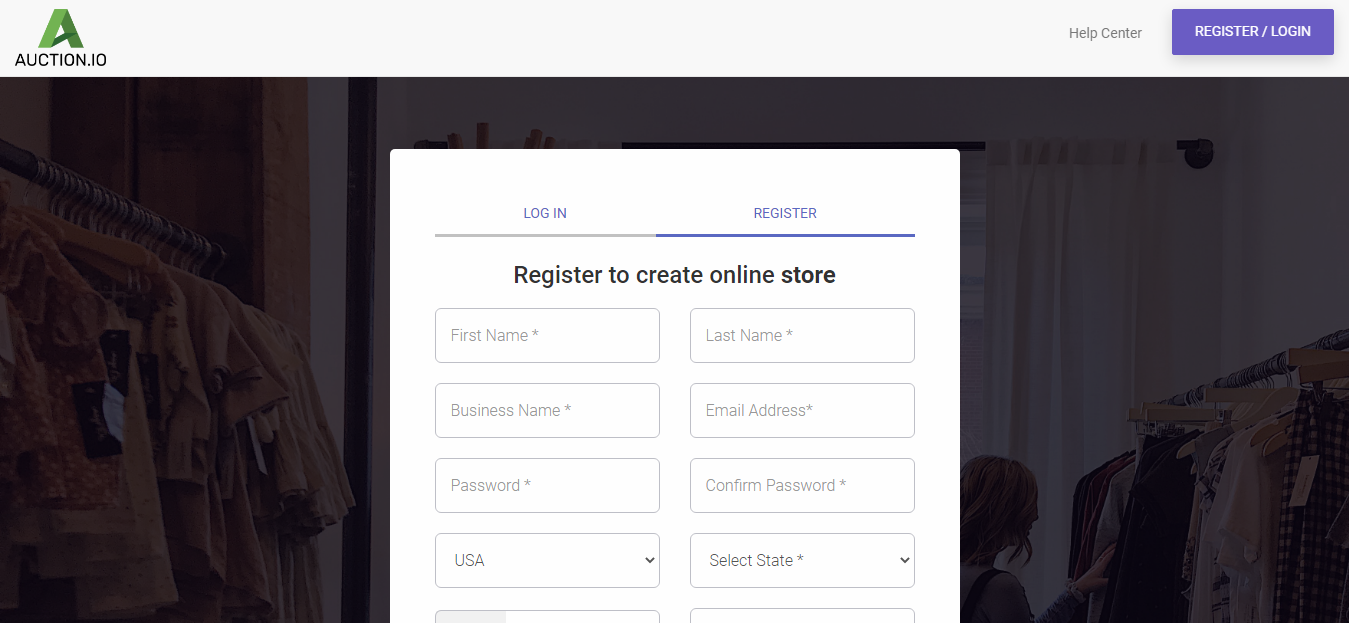The width and height of the screenshot is (1349, 623).
Task: Expand the Select State dropdown
Action: [802, 560]
